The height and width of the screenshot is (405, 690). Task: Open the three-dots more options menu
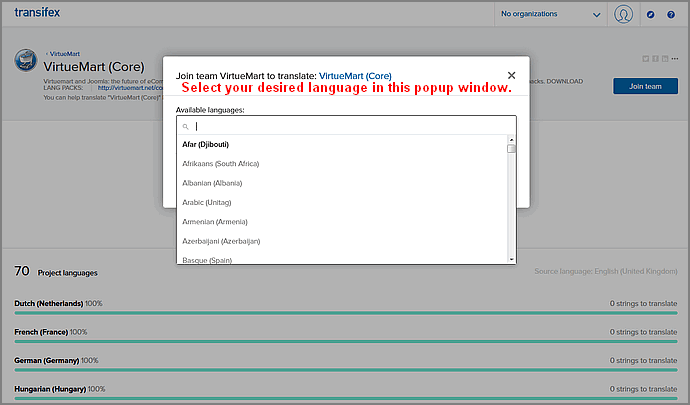pyautogui.click(x=675, y=59)
